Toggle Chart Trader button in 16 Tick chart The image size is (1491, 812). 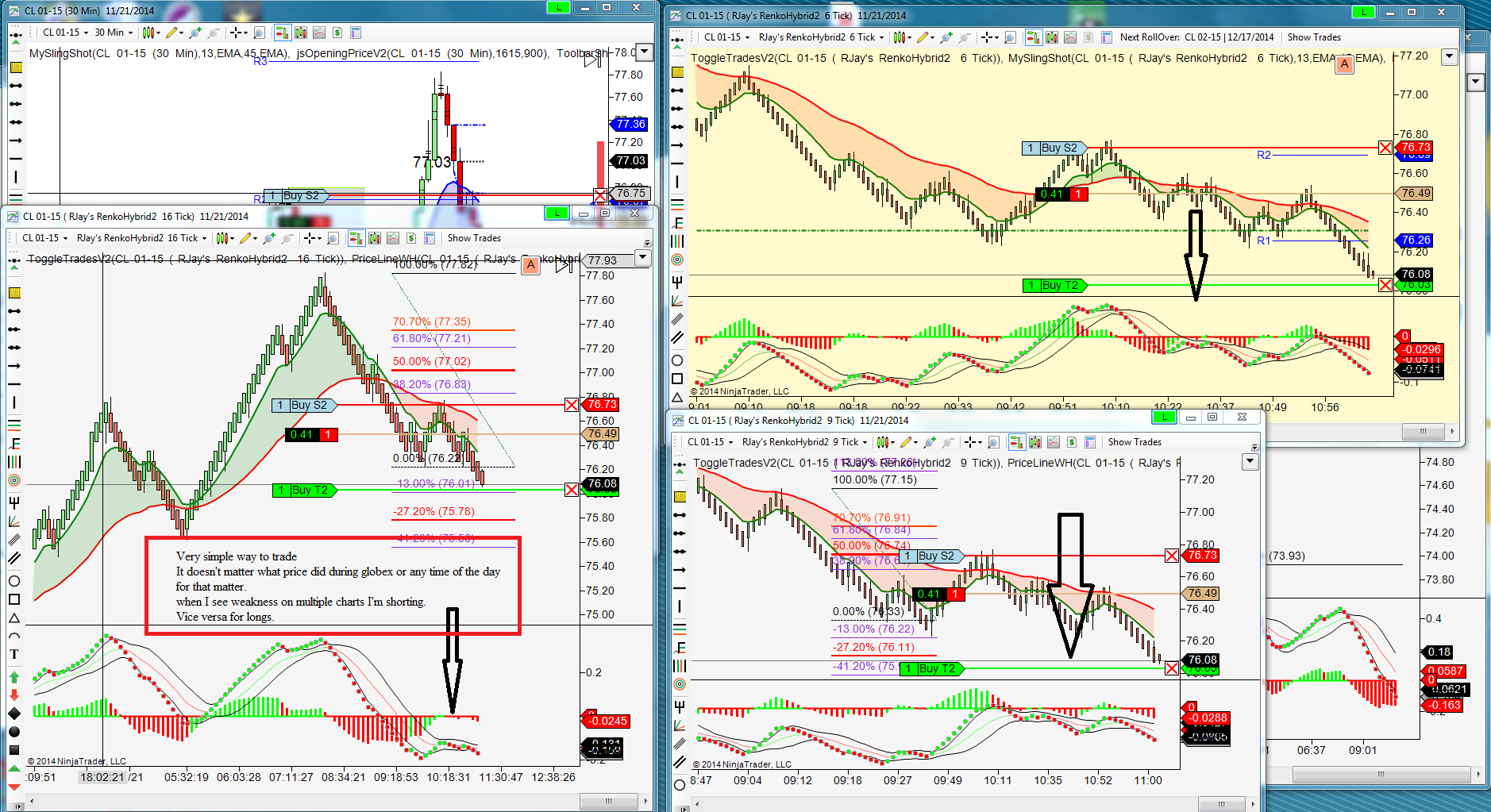click(x=356, y=238)
